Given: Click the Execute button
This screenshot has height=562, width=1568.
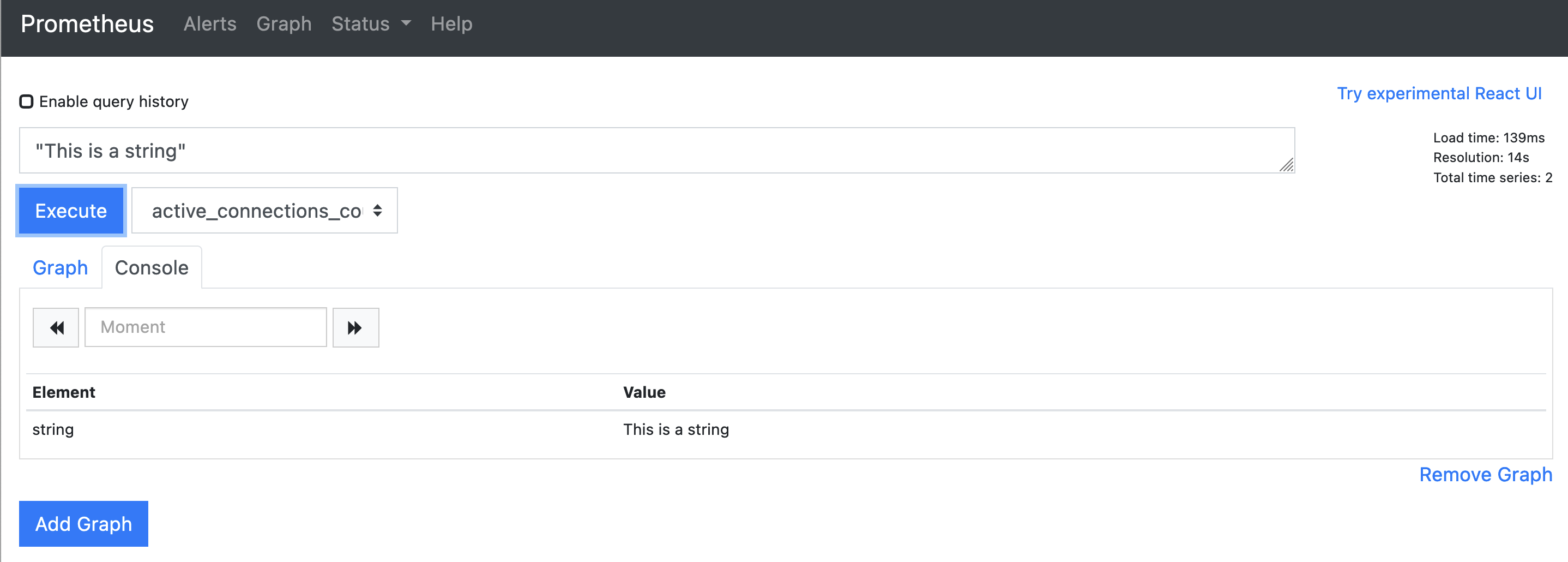Looking at the screenshot, I should (71, 211).
